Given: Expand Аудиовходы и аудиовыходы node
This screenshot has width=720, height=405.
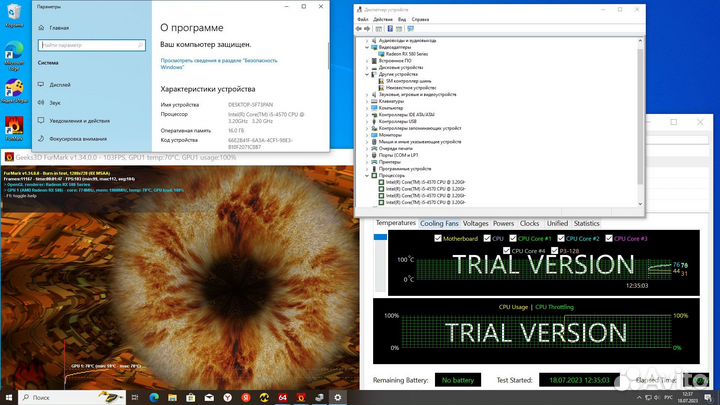Looking at the screenshot, I should tap(367, 40).
